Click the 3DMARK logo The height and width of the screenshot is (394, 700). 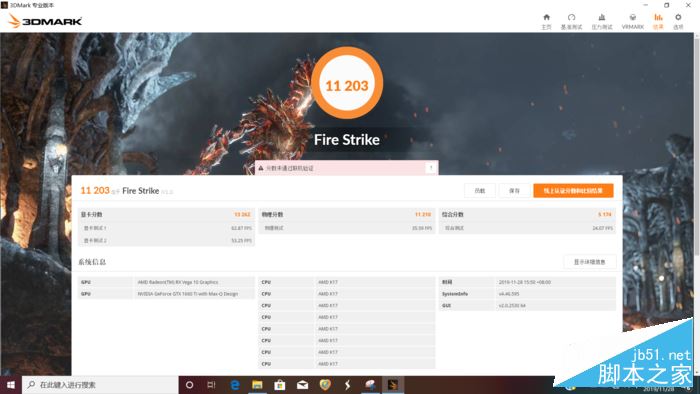pos(46,21)
